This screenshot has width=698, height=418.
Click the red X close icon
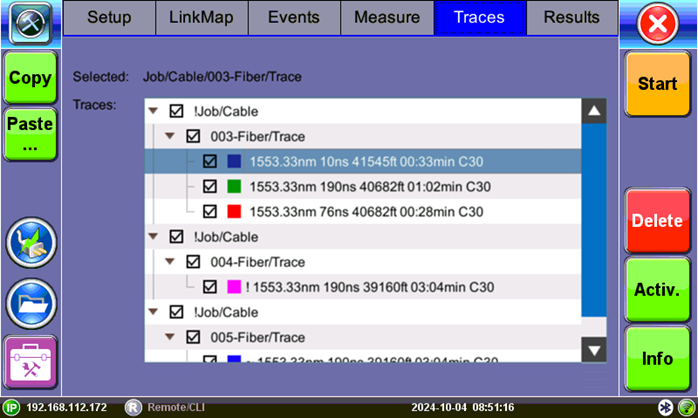click(x=658, y=25)
